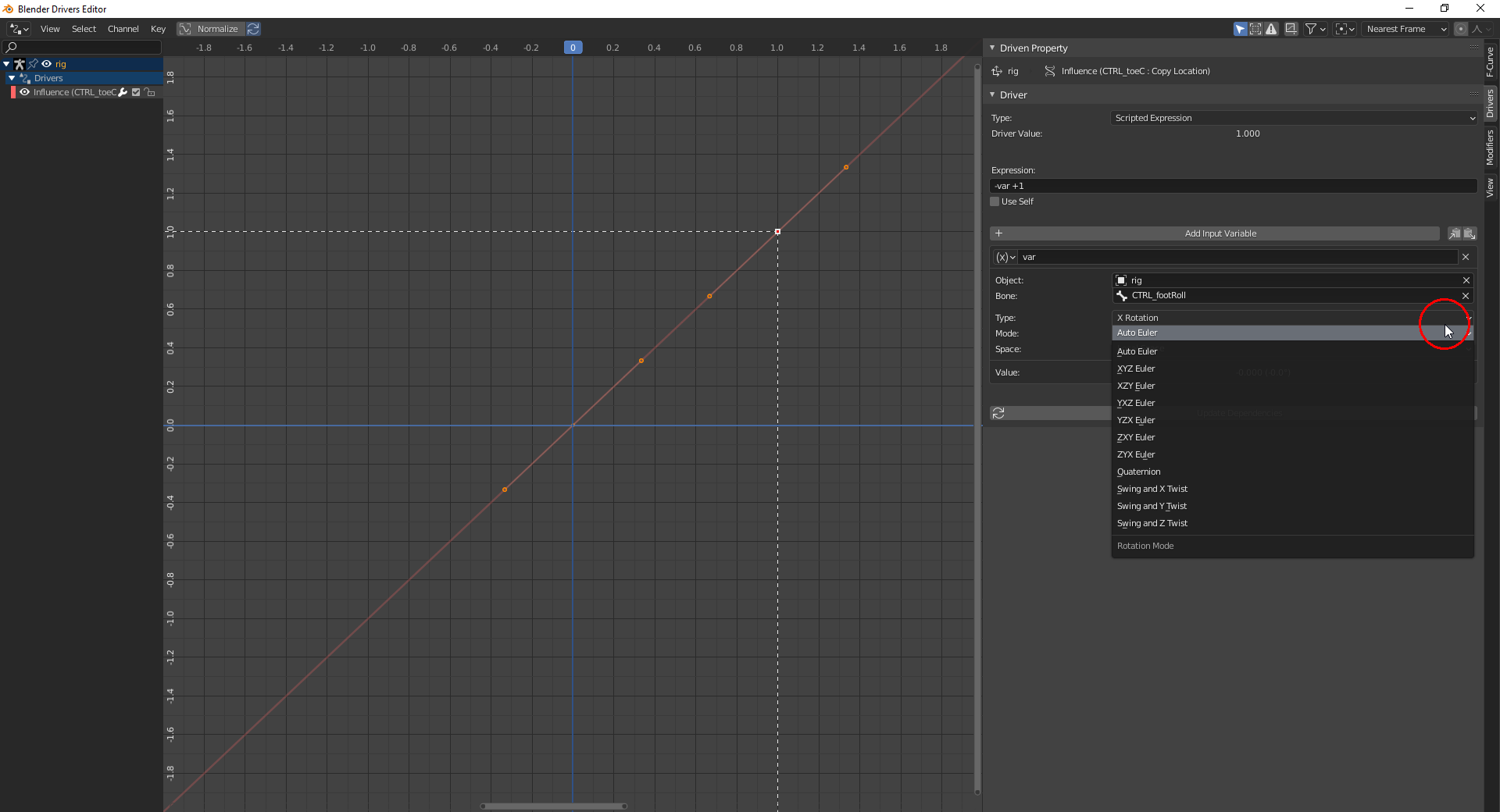Screen dimensions: 1500x812
Task: Toggle Only Show Selected filter
Action: click(1240, 29)
